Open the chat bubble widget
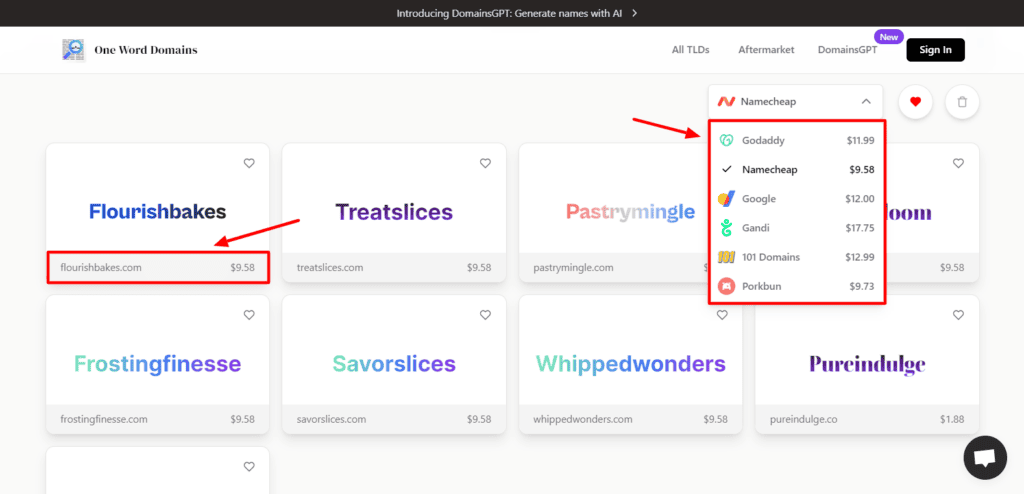The image size is (1024, 494). [x=985, y=457]
